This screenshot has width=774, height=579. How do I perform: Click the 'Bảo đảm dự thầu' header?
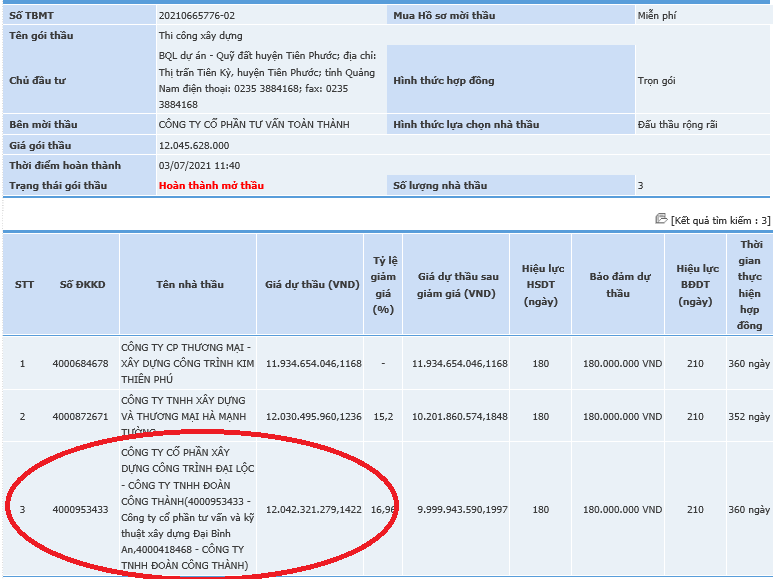(x=619, y=285)
